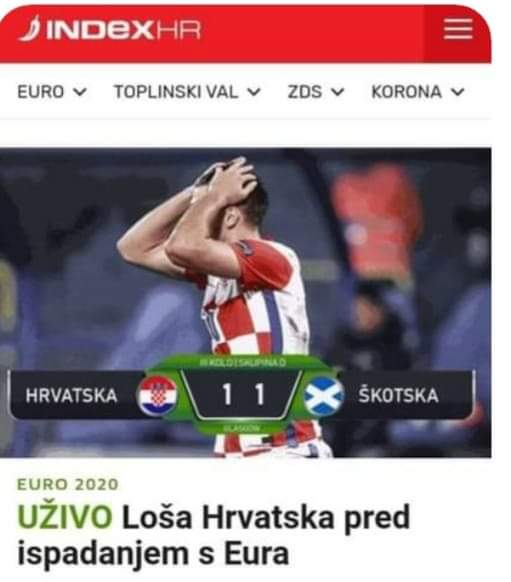Expand the EURO dropdown chevron
Viewport: 511px width, 582px height.
click(80, 91)
